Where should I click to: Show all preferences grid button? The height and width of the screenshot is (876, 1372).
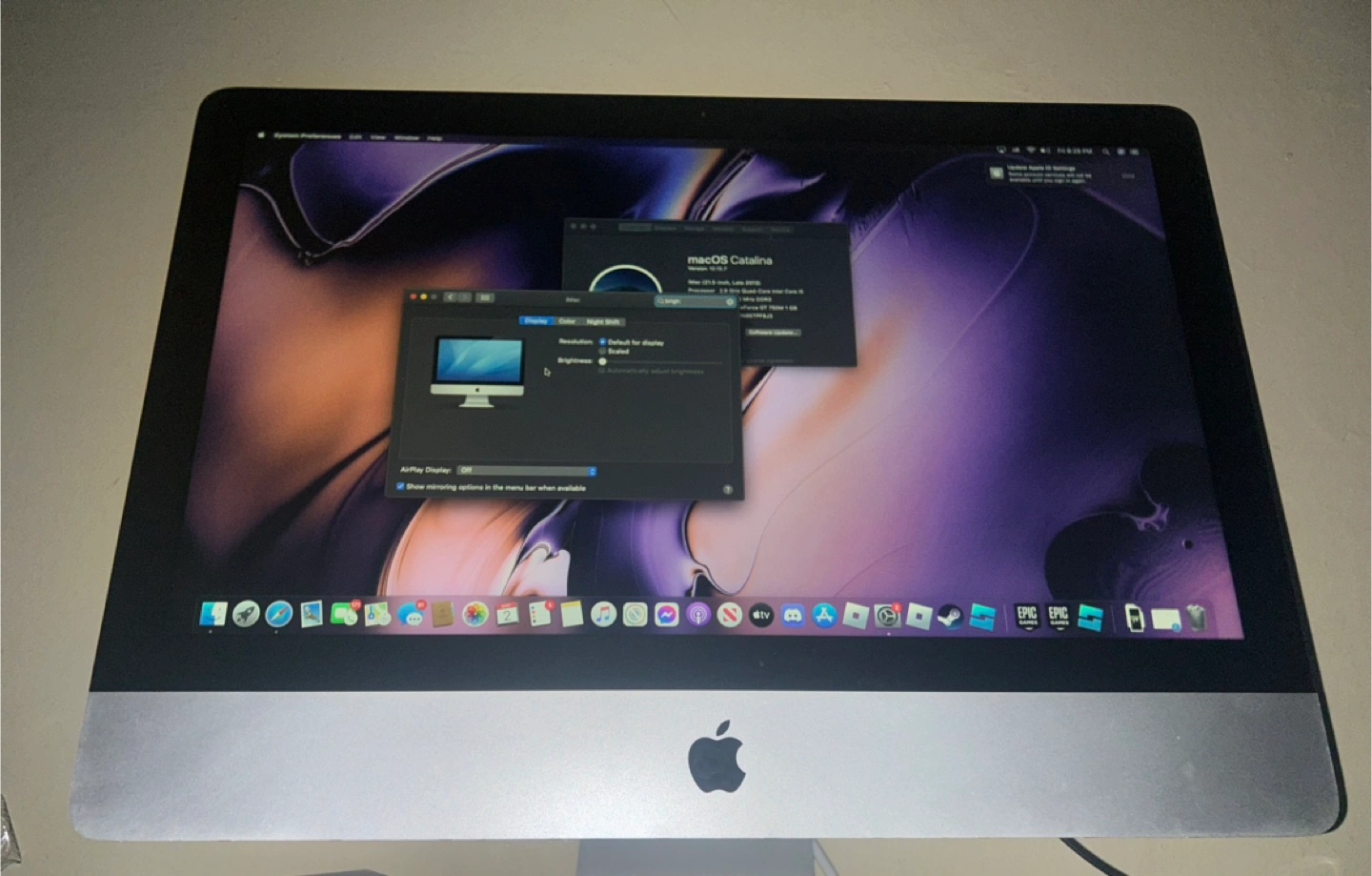(484, 297)
